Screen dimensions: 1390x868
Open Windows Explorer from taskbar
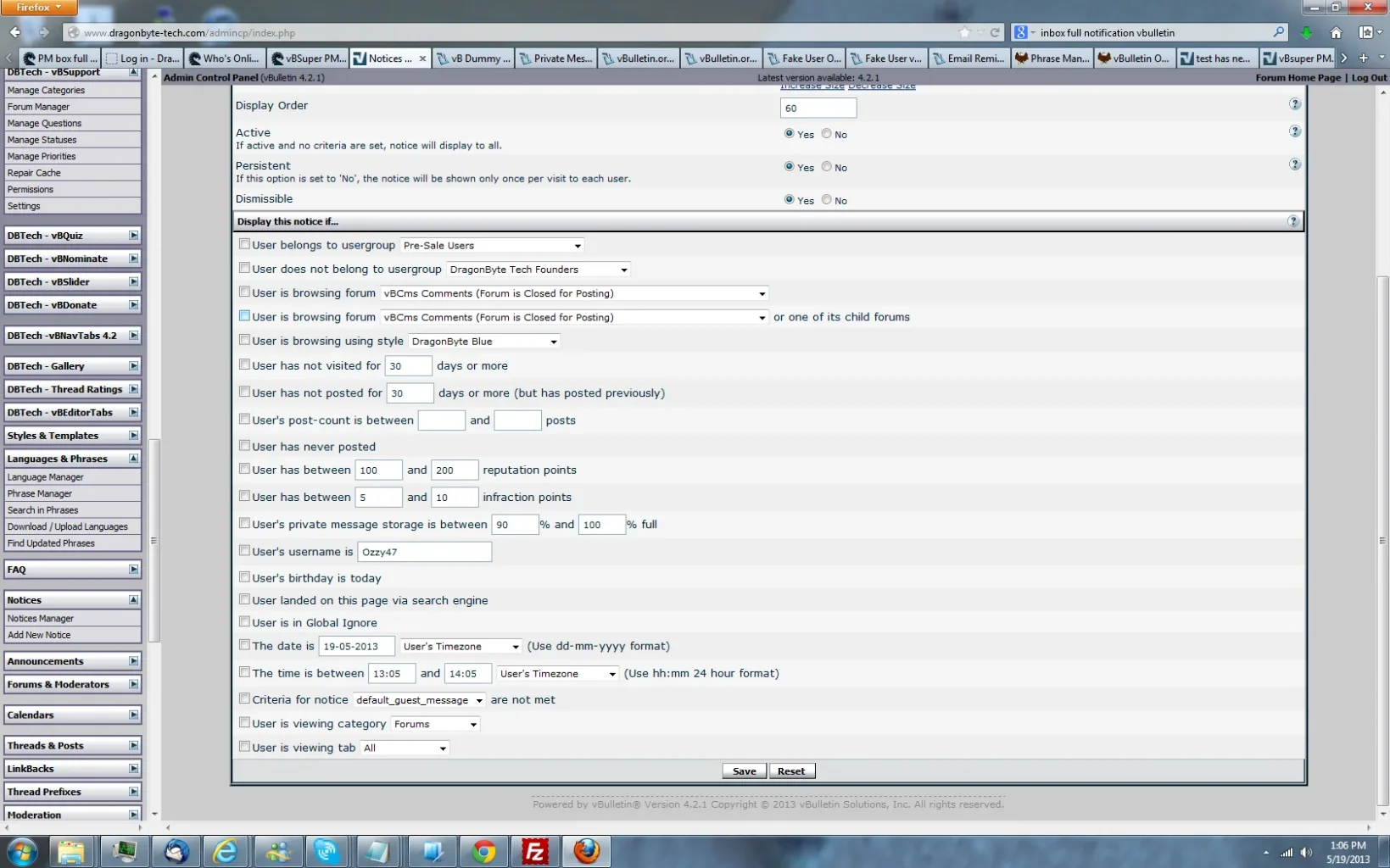(x=71, y=851)
